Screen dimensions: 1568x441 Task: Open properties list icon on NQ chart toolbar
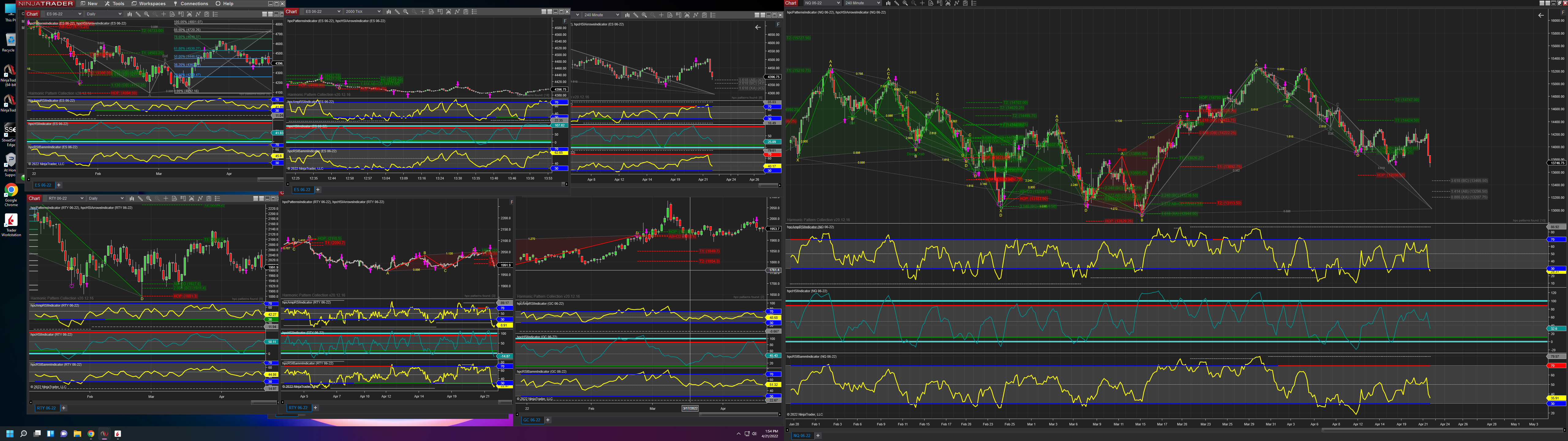point(974,3)
